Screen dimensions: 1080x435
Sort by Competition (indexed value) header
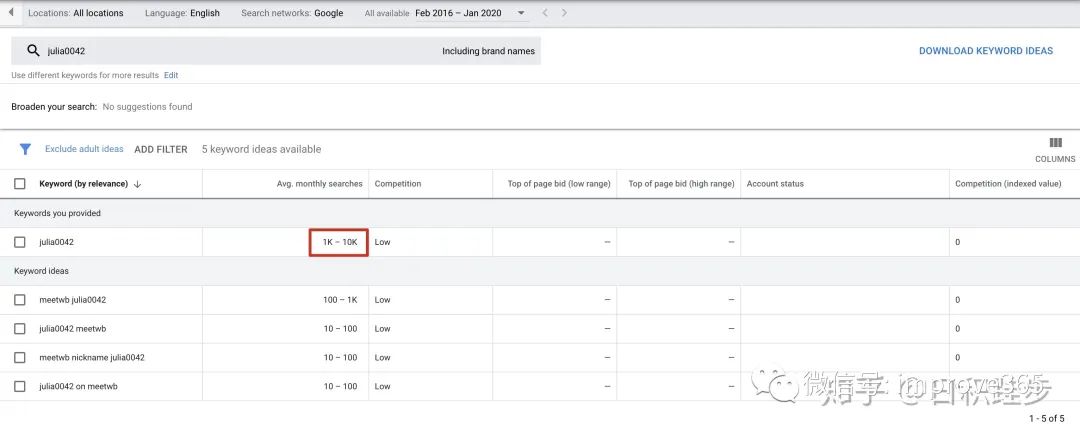(x=1008, y=184)
